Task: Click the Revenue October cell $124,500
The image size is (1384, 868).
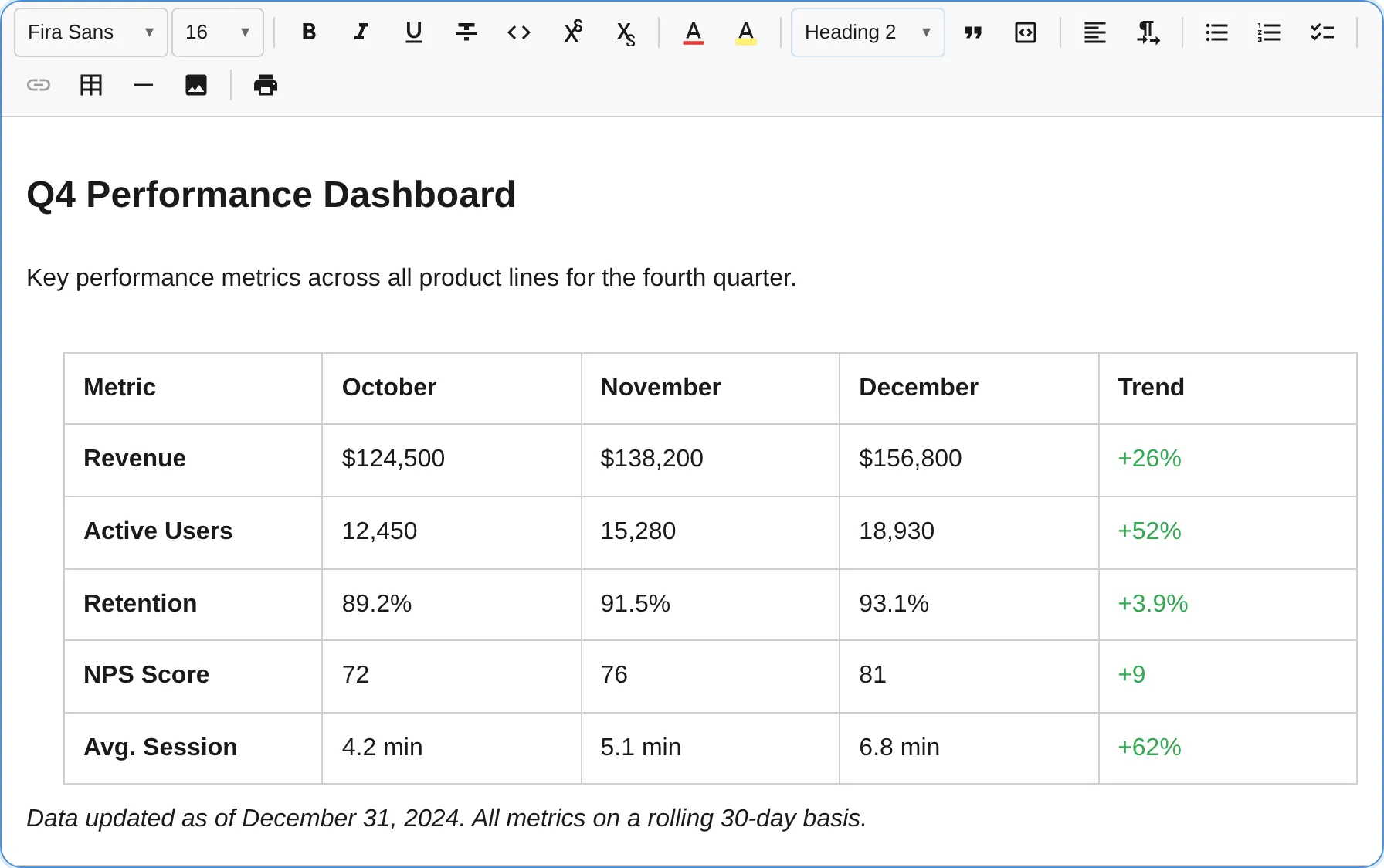Action: pos(393,459)
